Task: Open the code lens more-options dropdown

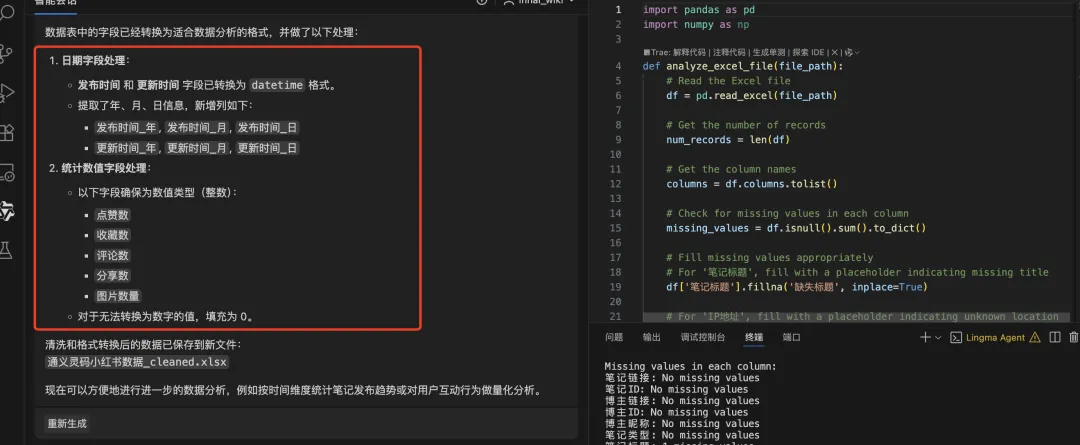Action: click(852, 52)
